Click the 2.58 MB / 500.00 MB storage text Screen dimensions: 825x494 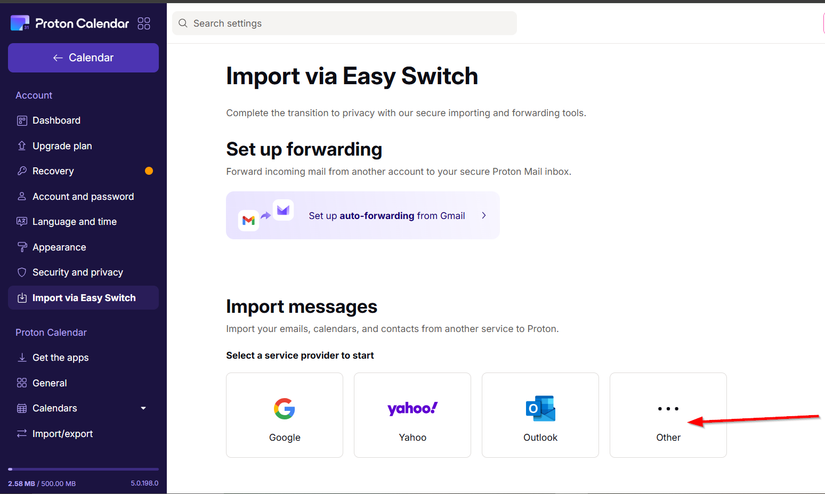42,483
